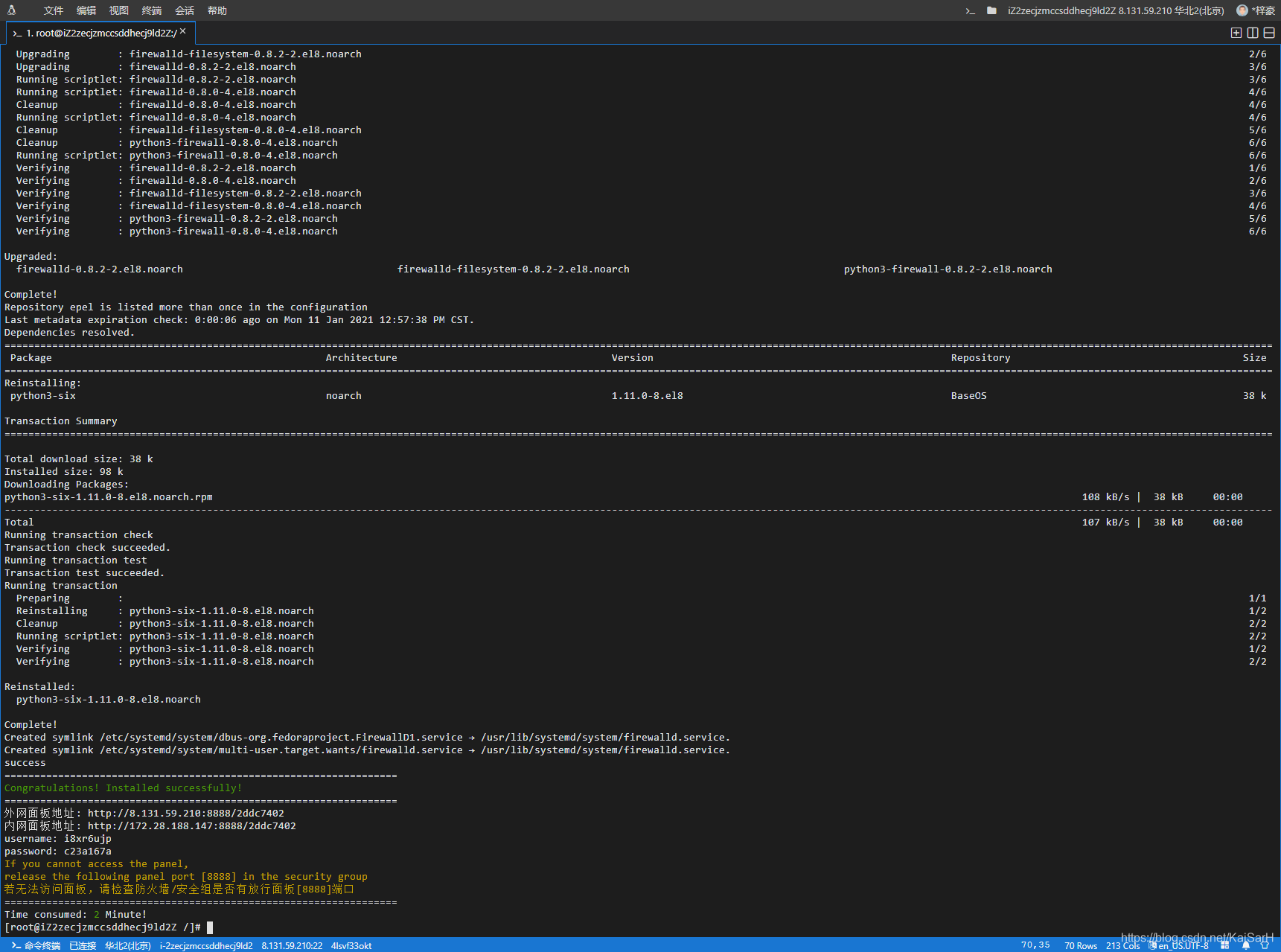Open the 会话 menu

[x=185, y=10]
